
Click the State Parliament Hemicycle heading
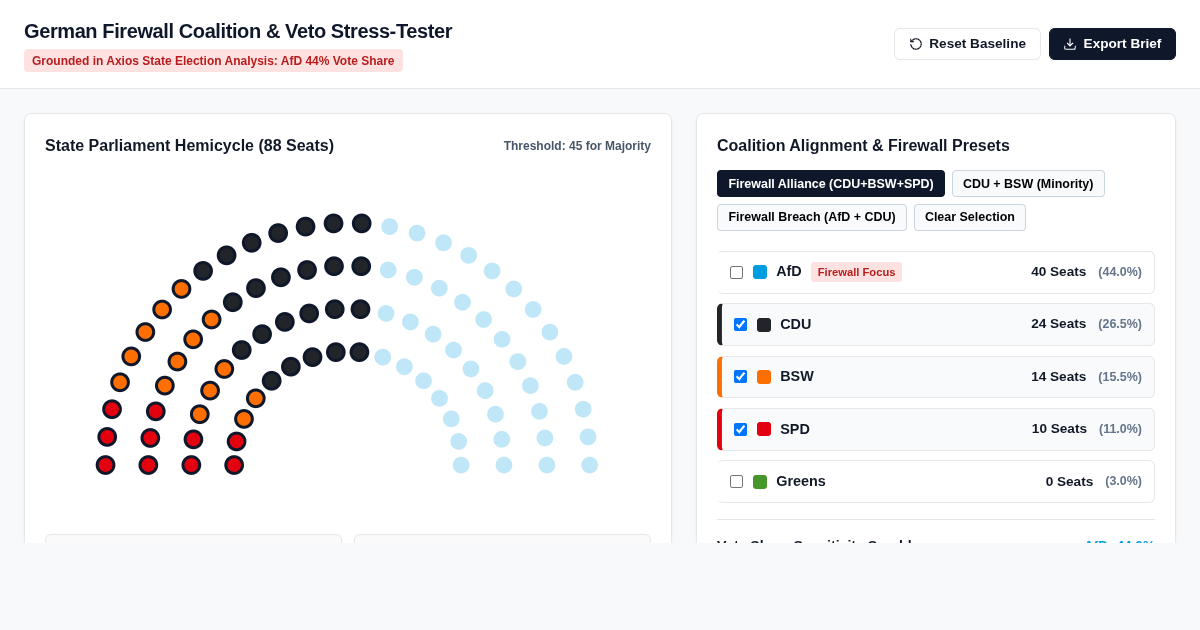[x=189, y=146]
